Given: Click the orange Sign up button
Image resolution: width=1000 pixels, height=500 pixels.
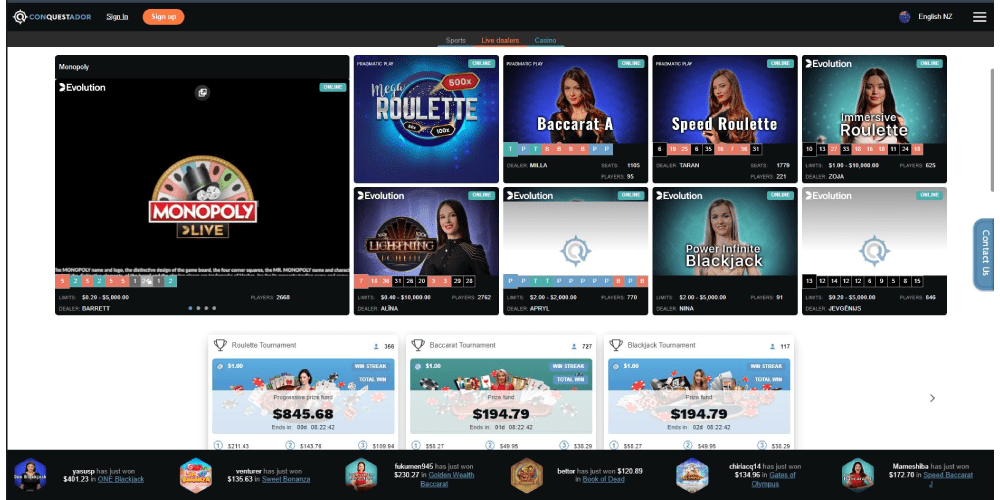Looking at the screenshot, I should click(163, 17).
